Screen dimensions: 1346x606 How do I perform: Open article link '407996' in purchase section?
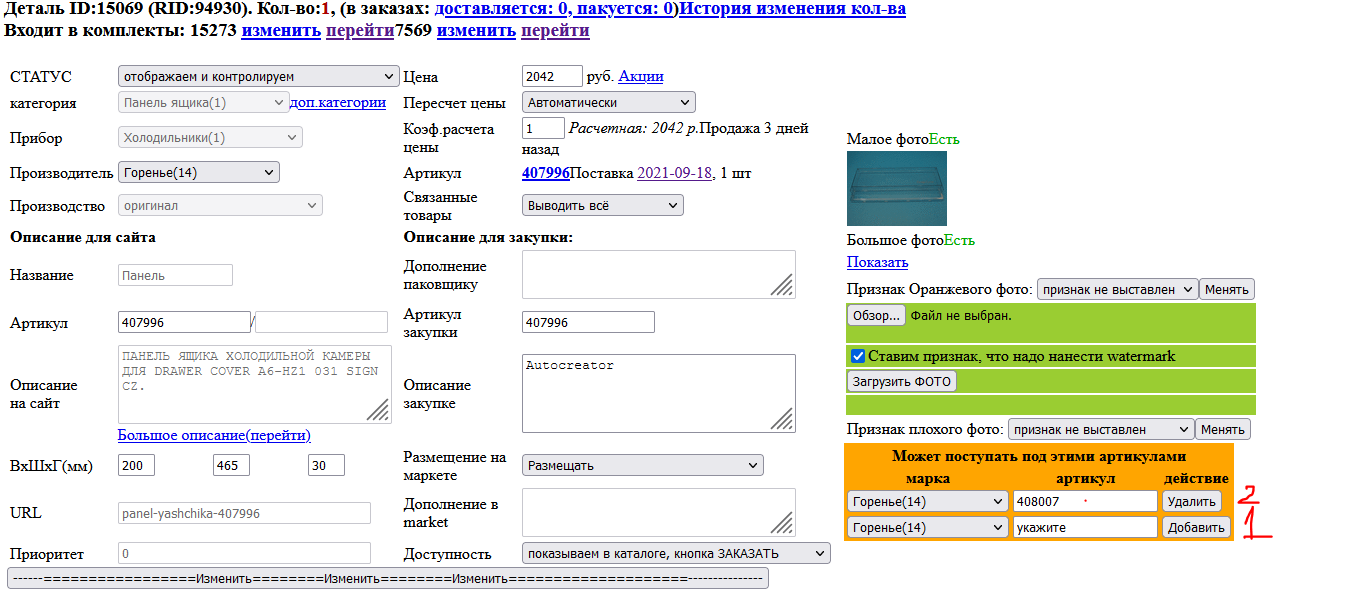548,173
